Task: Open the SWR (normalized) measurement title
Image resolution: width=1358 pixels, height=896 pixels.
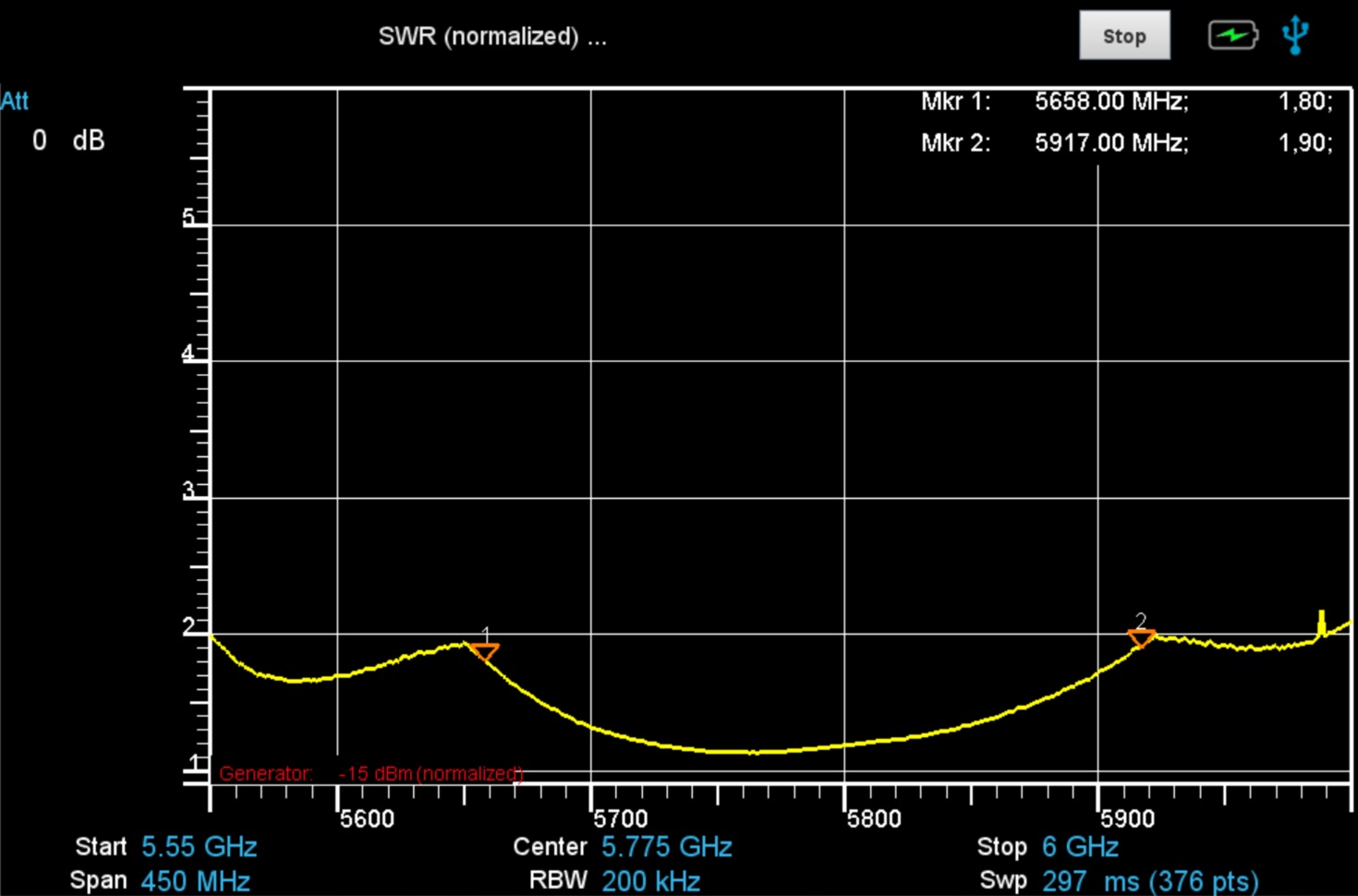Action: pyautogui.click(x=491, y=37)
